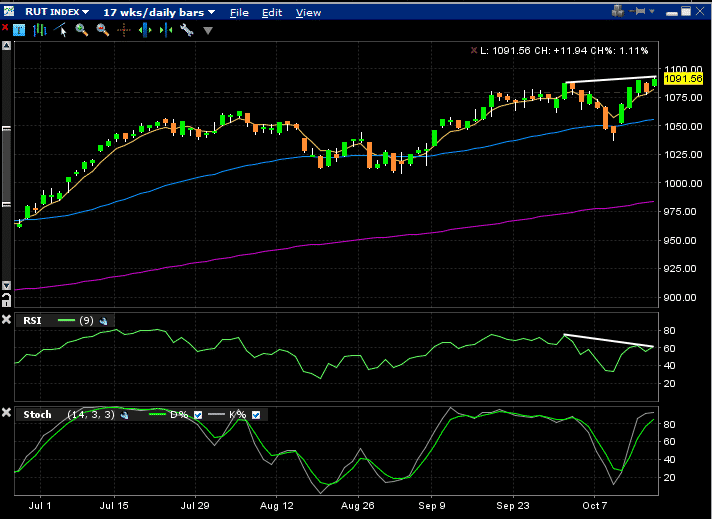This screenshot has width=712, height=519.
Task: Toggle the crosshair cursor tool
Action: point(124,30)
